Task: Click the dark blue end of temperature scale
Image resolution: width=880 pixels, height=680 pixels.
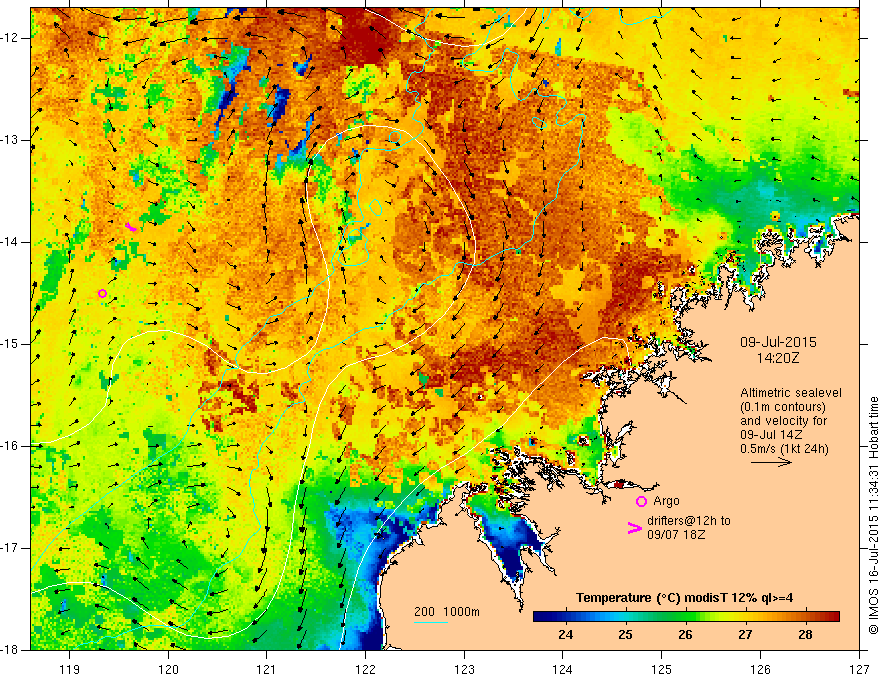Action: coord(538,617)
